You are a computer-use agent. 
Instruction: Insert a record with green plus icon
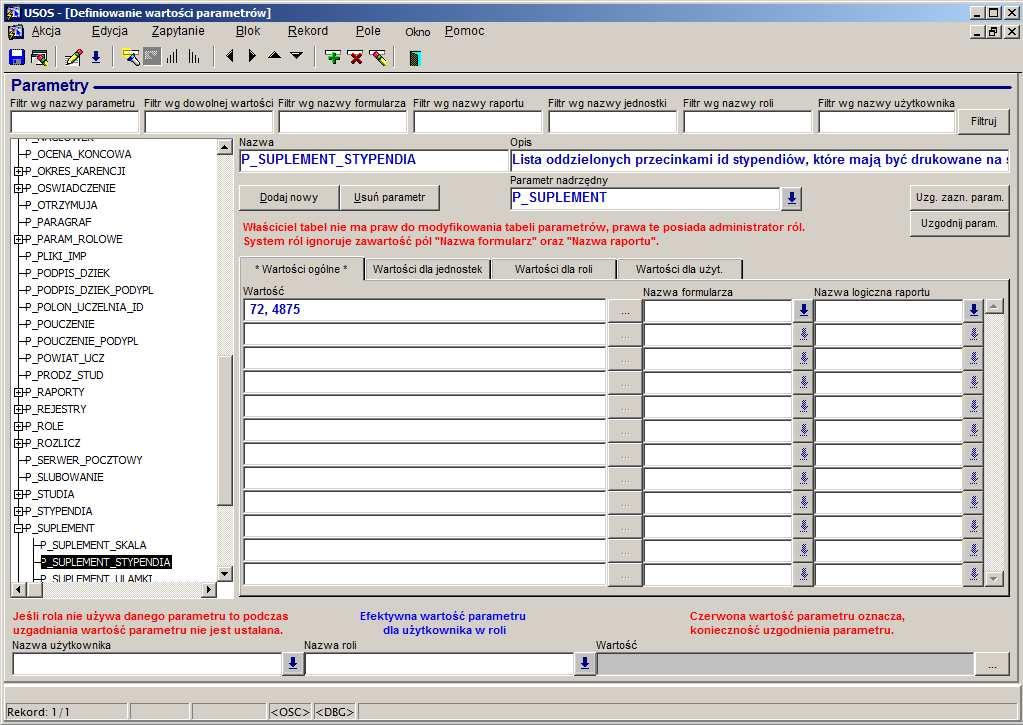tap(333, 57)
